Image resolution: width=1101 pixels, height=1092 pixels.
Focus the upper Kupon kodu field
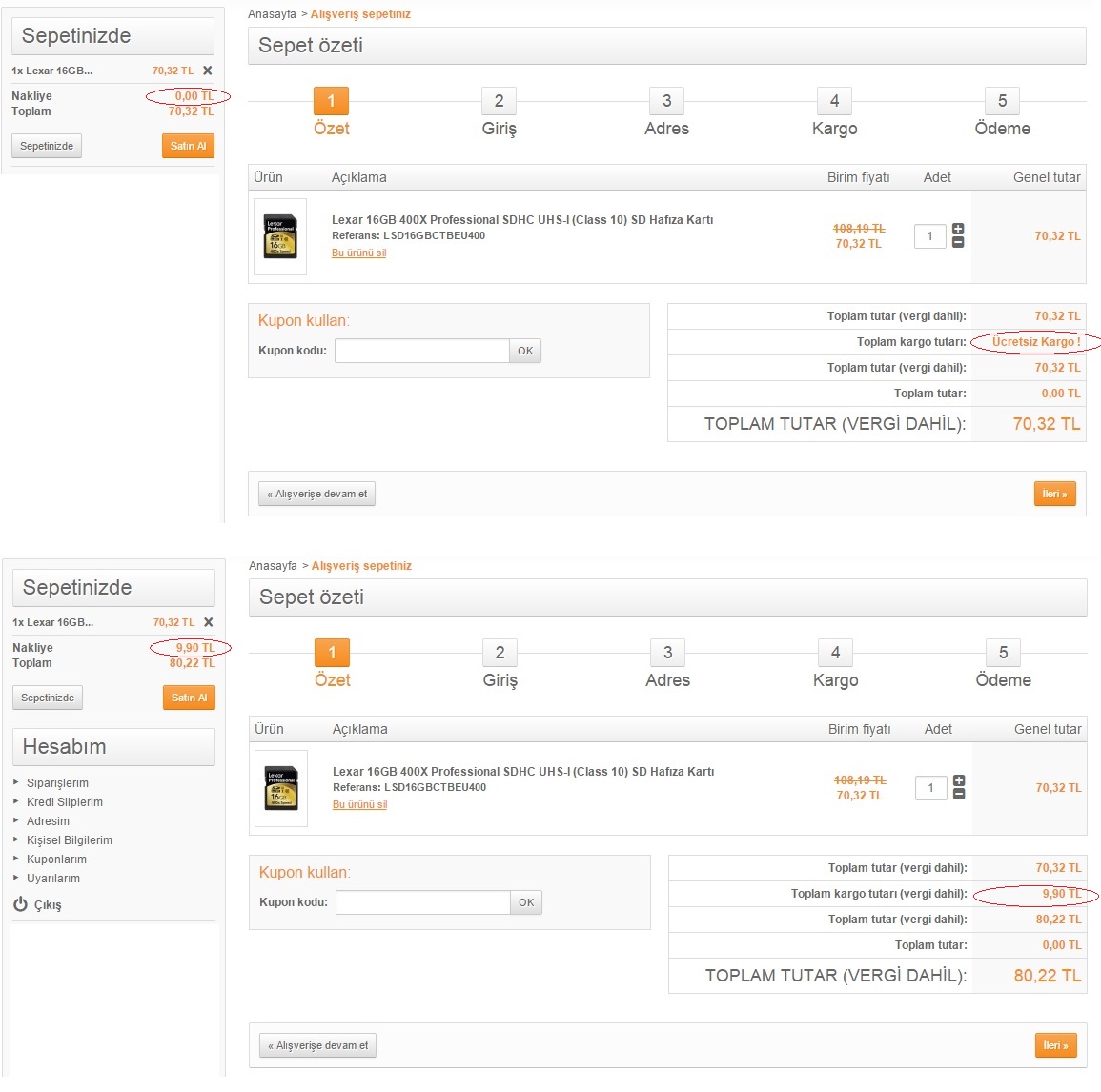(x=422, y=351)
